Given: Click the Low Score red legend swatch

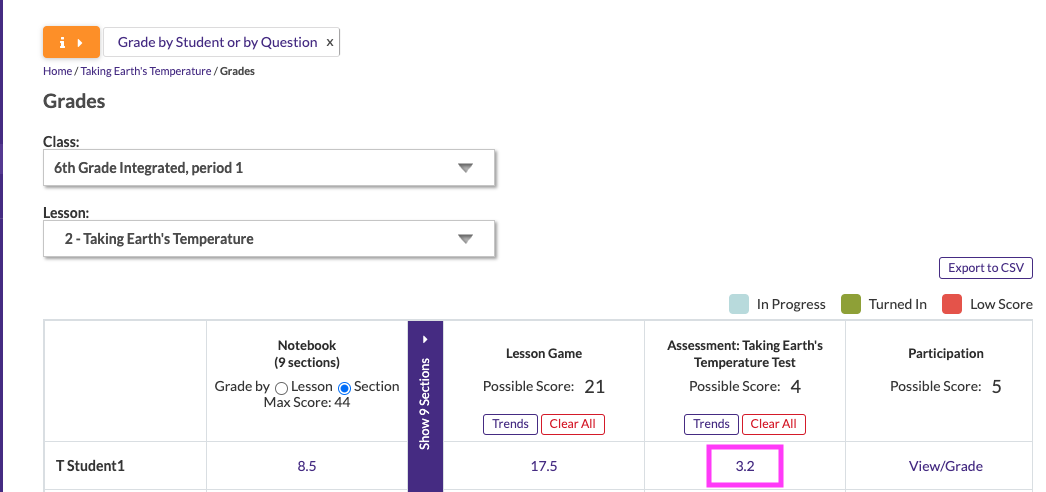Looking at the screenshot, I should (952, 304).
